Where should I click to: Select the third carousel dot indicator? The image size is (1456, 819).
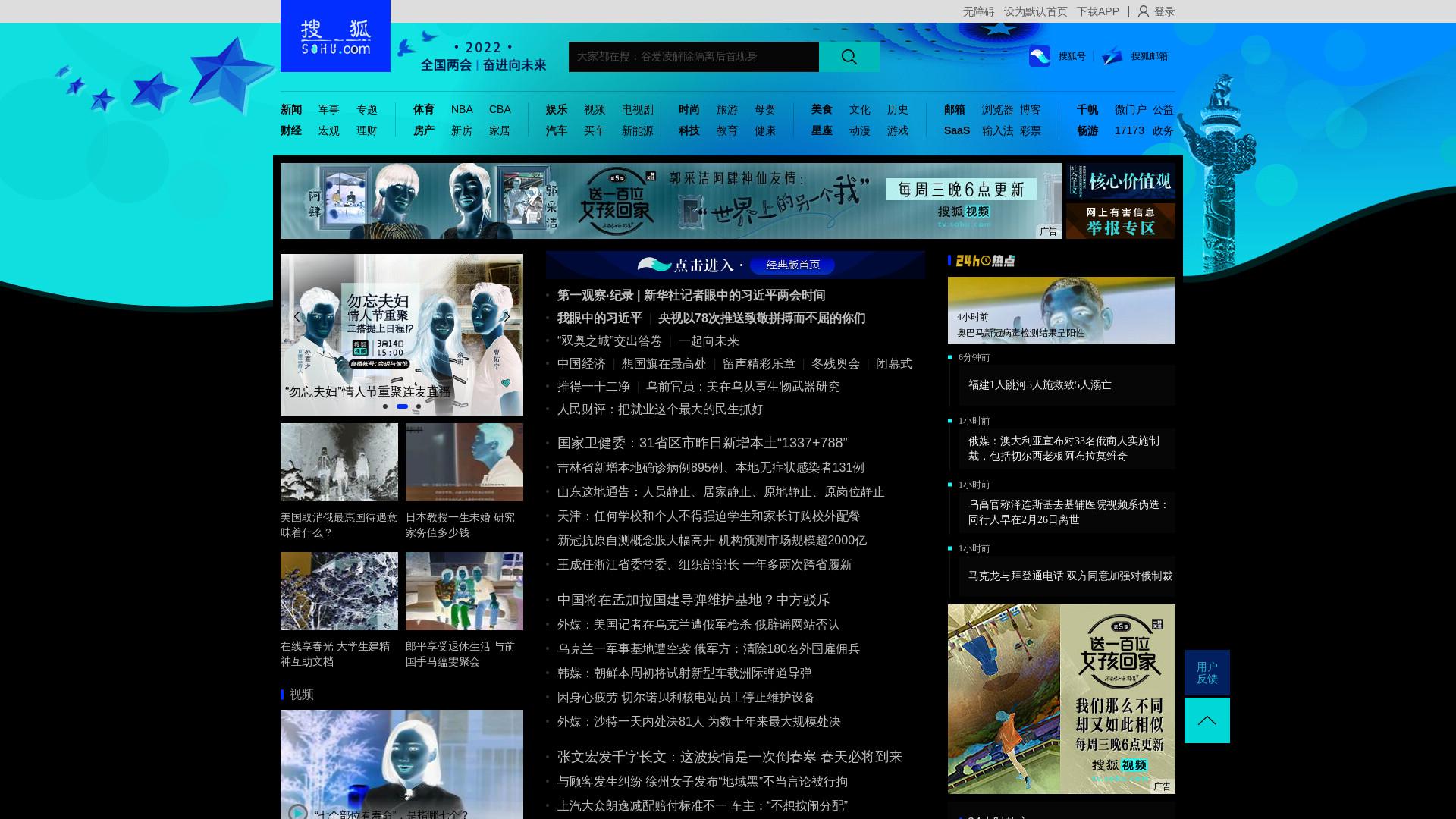click(419, 406)
